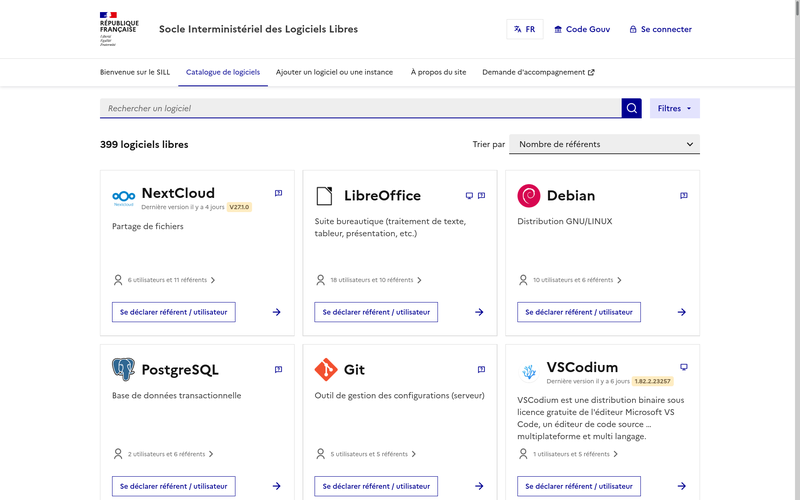
Task: Expand Debian users and referents chevron
Action: point(619,280)
